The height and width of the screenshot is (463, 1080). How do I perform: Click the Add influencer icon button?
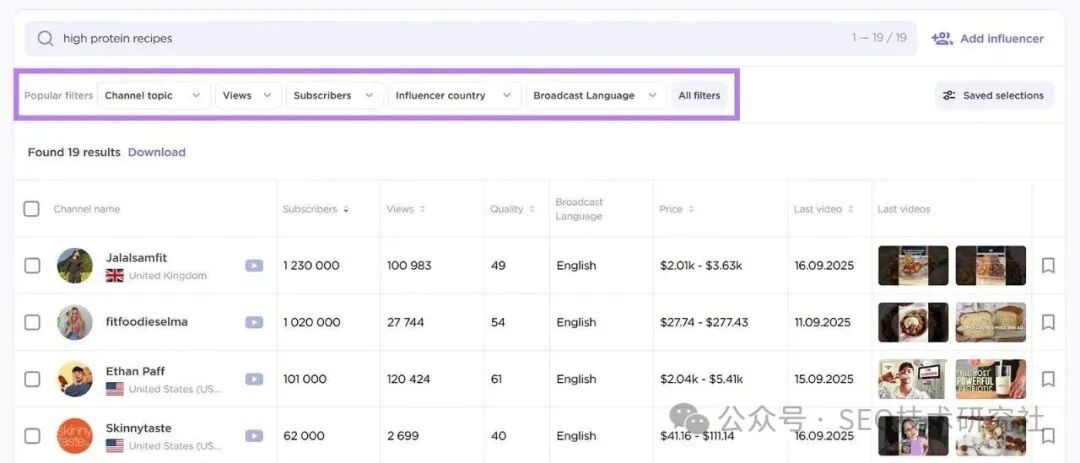[x=941, y=39]
